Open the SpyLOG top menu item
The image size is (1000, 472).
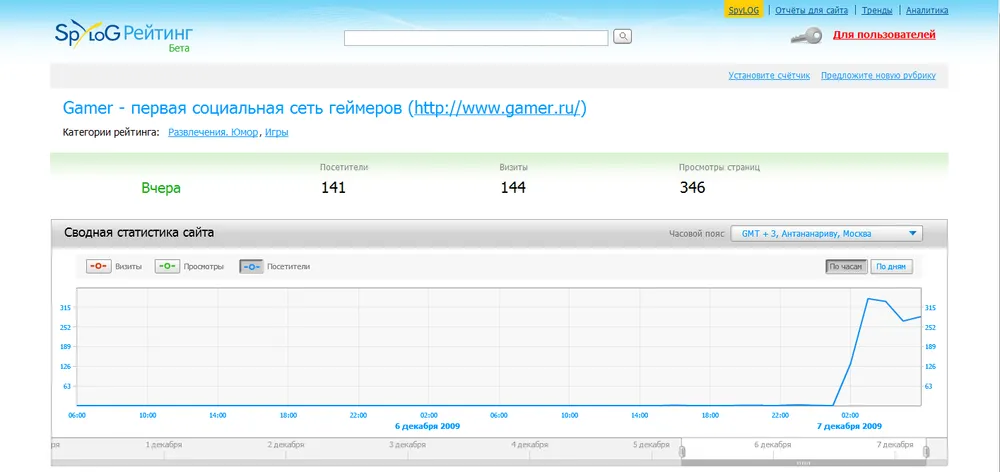coord(744,10)
